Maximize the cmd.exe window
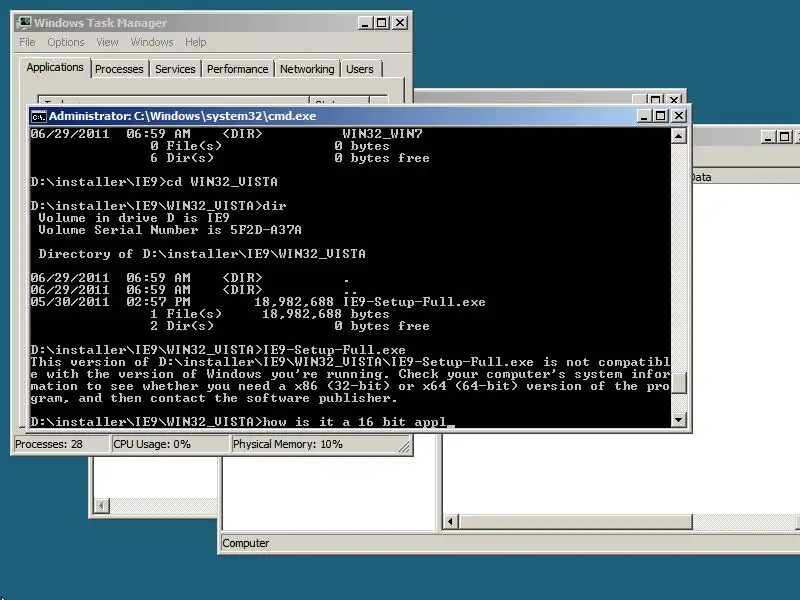 (661, 116)
